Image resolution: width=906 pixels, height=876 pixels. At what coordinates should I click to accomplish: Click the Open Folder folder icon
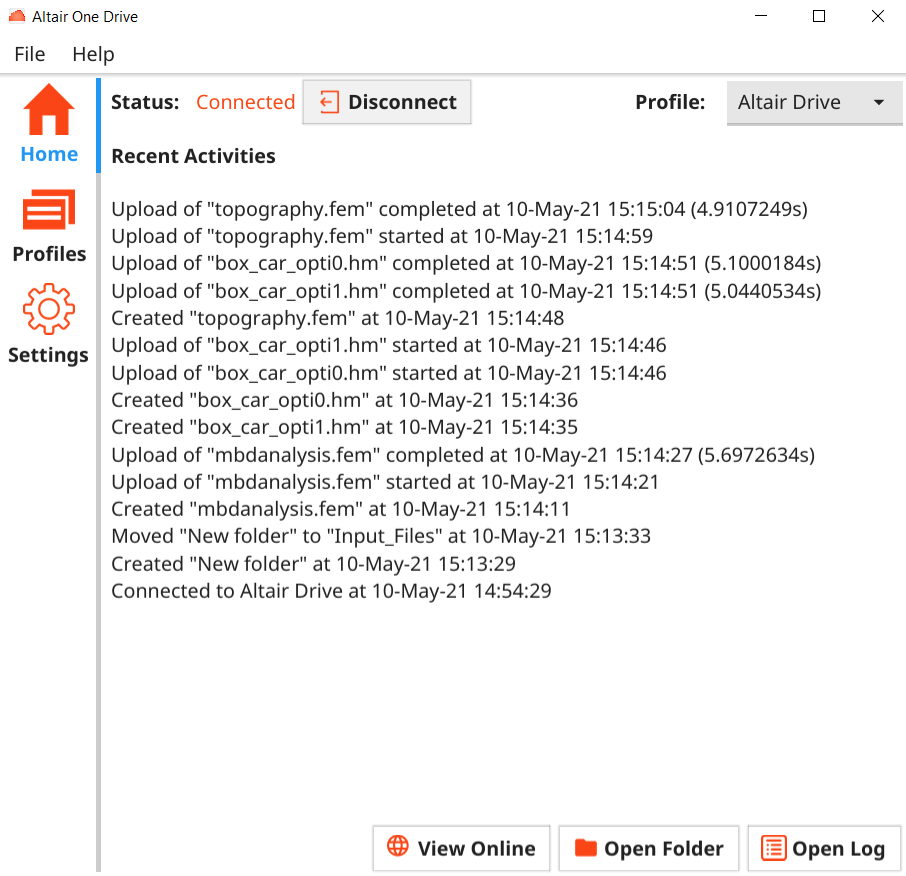coord(585,848)
